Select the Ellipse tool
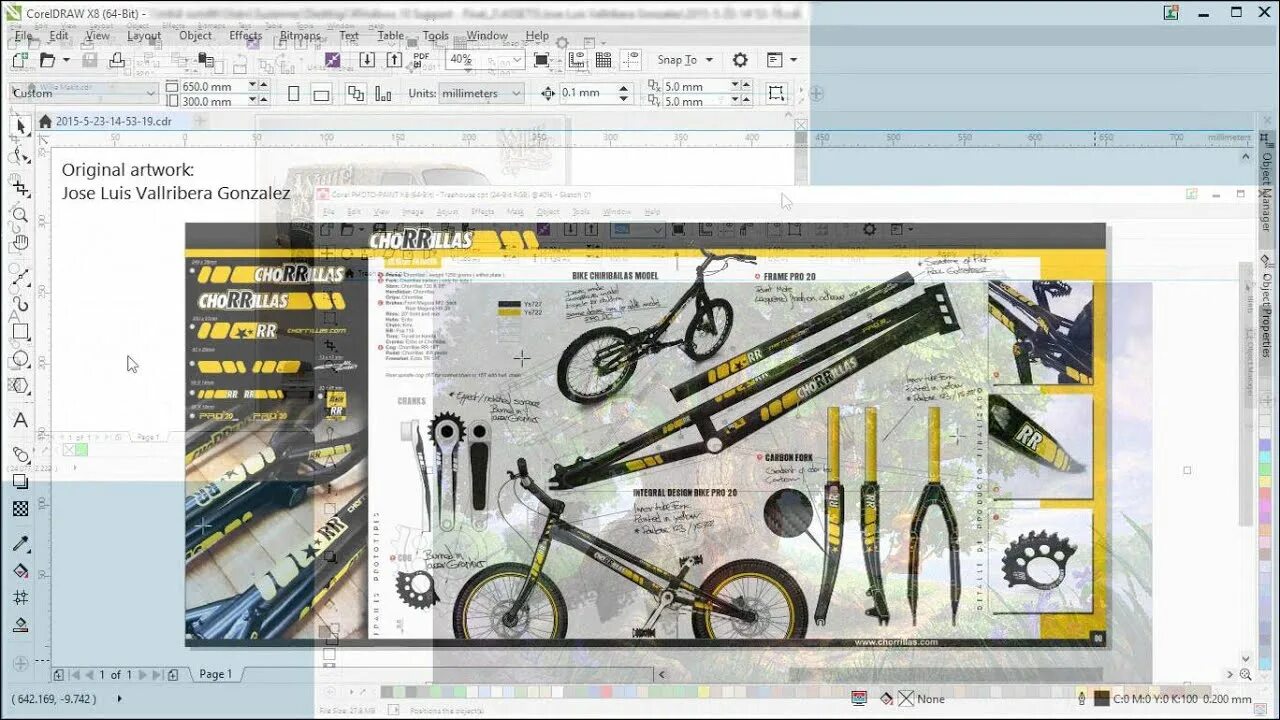 click(20, 359)
